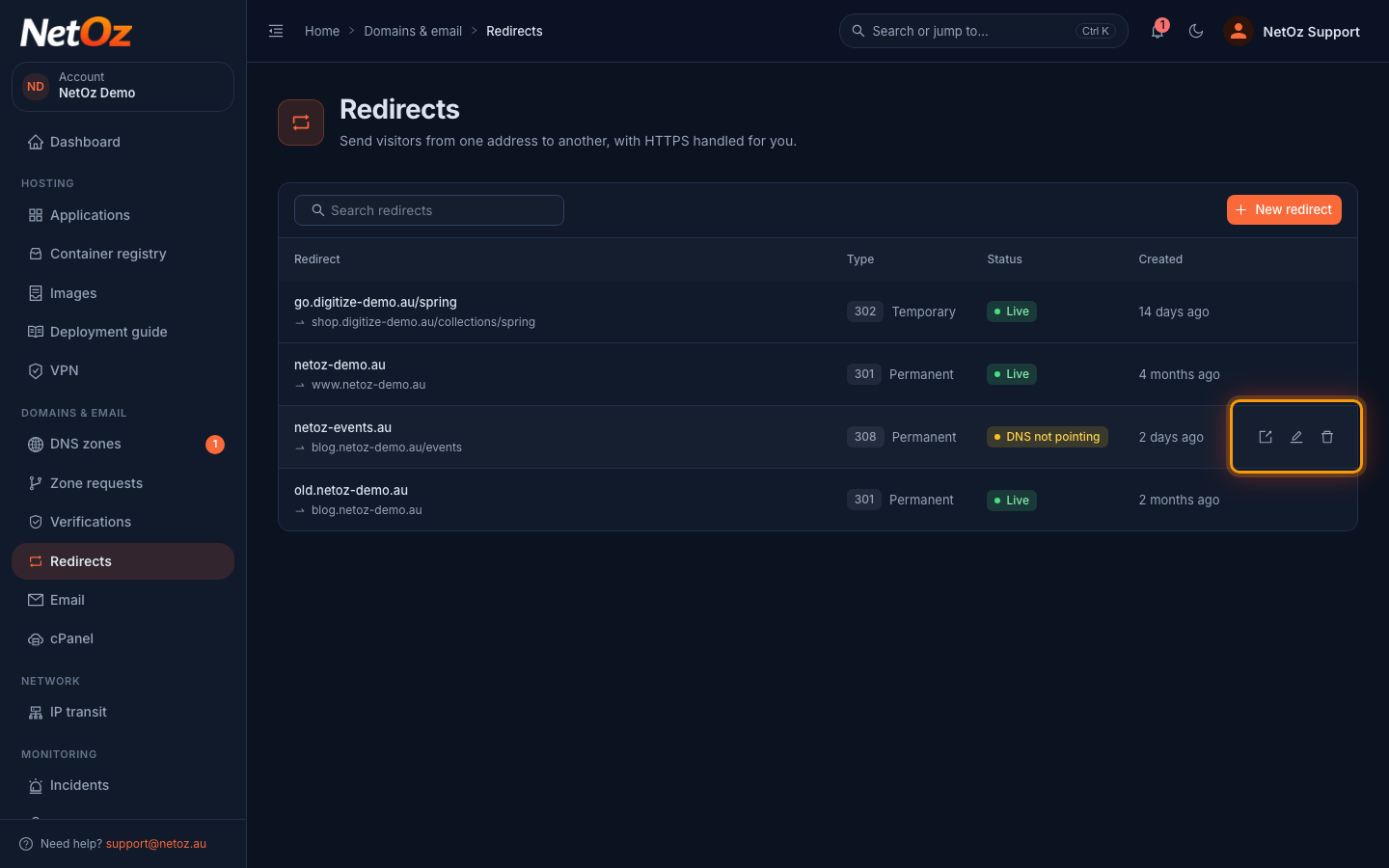Open Email section
The width and height of the screenshot is (1389, 868).
click(123, 600)
